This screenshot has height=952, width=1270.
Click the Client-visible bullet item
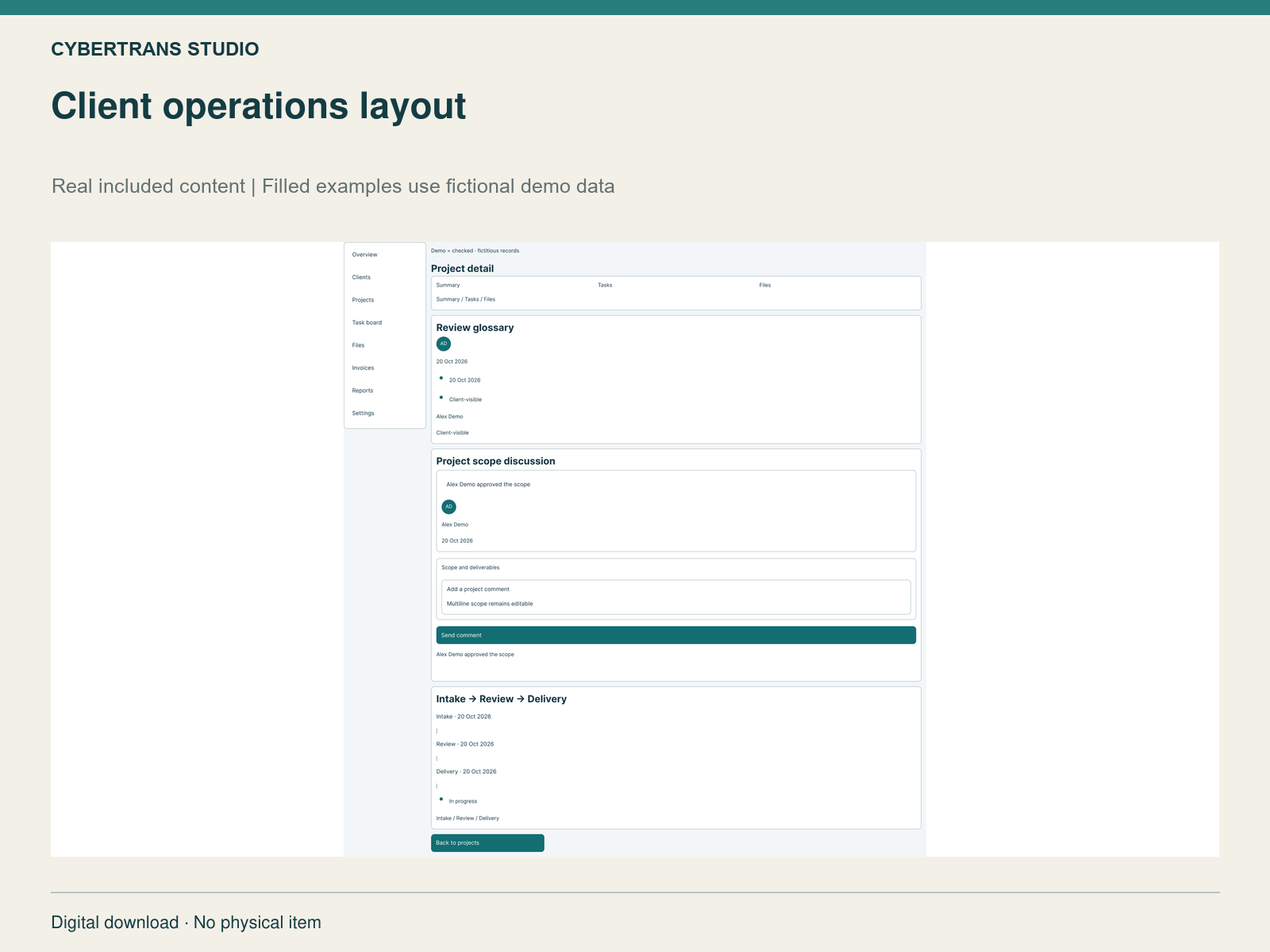click(465, 400)
